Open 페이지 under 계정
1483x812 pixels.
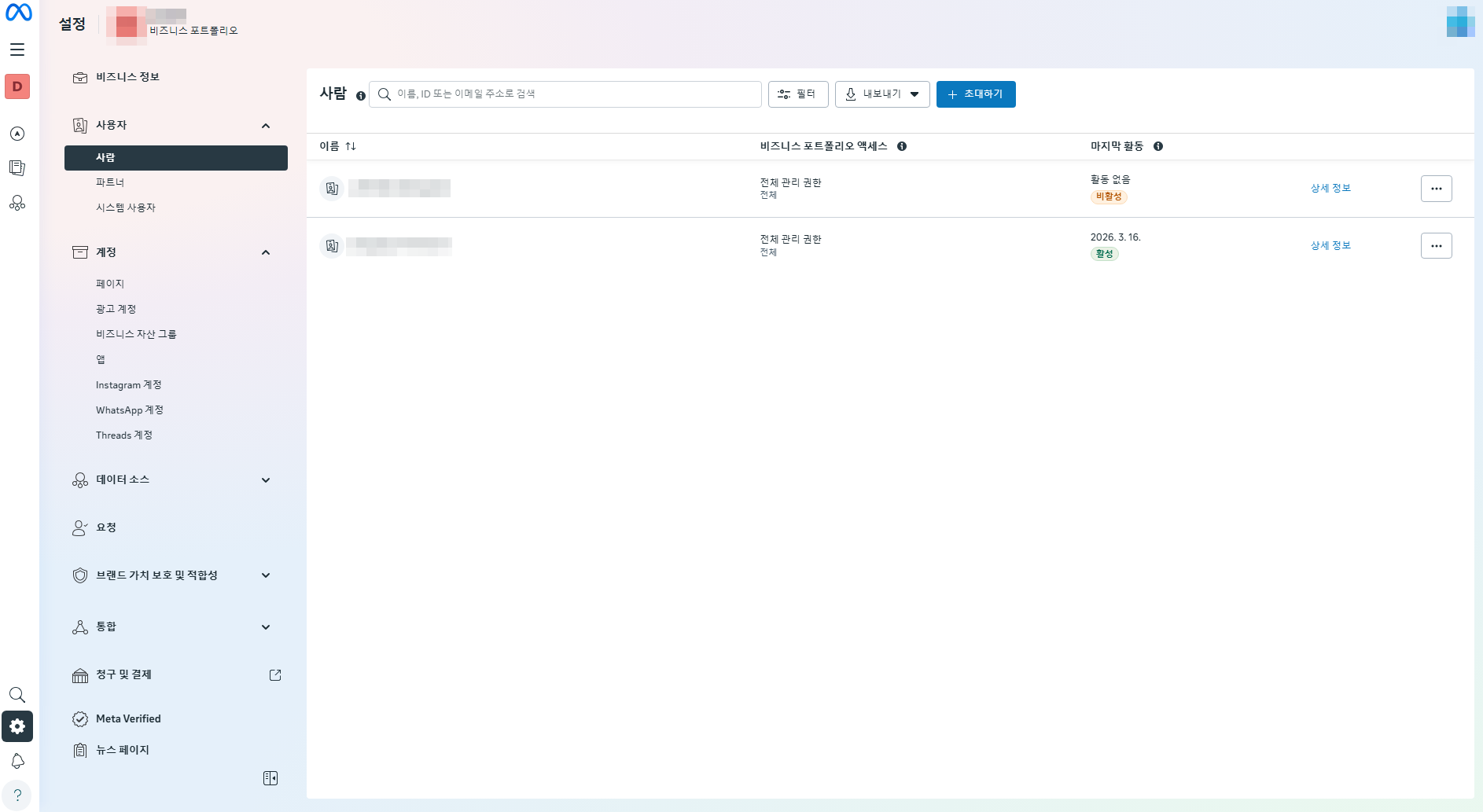(110, 284)
